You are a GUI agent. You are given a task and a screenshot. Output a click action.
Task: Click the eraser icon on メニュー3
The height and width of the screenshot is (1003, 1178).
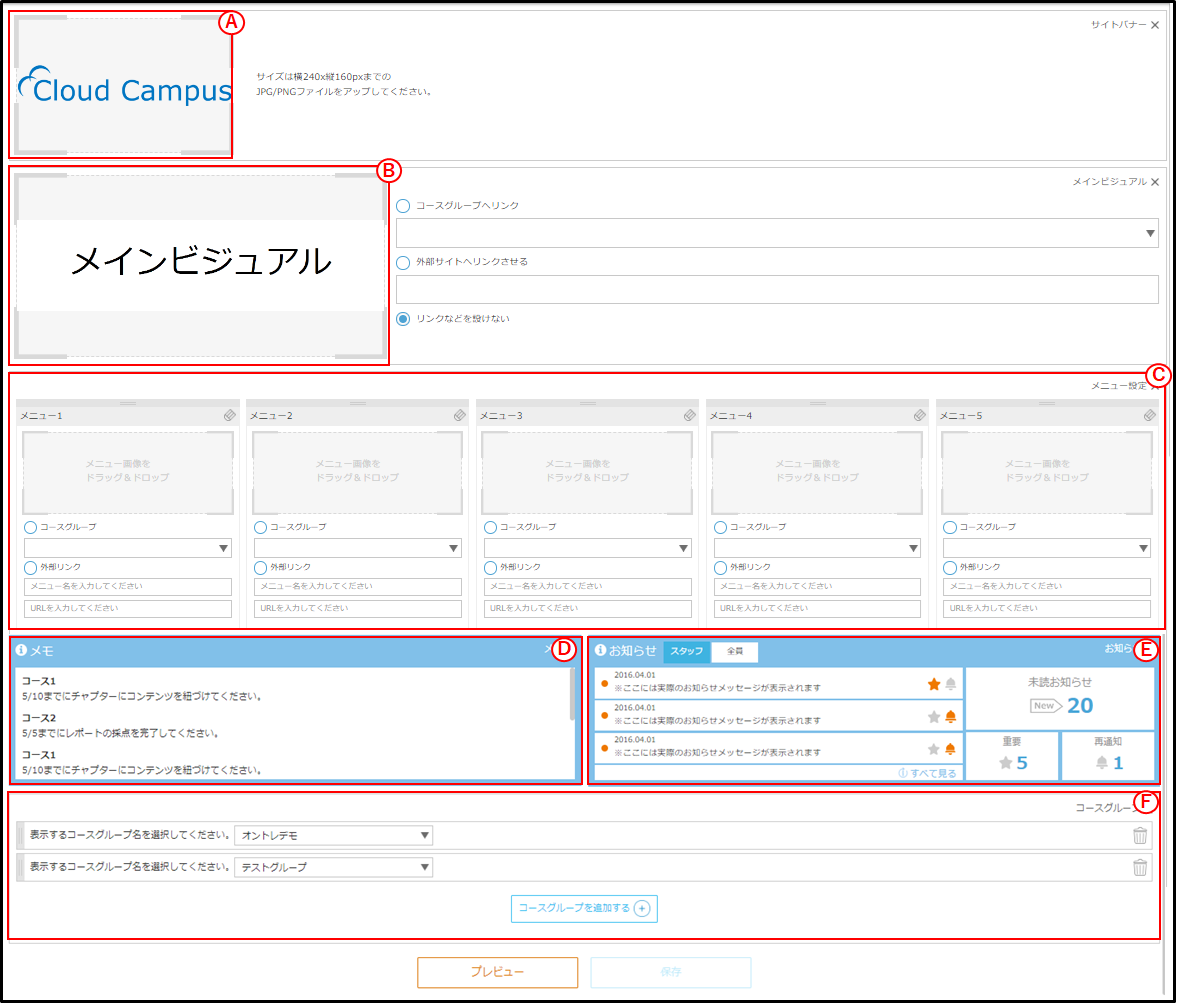coord(690,415)
